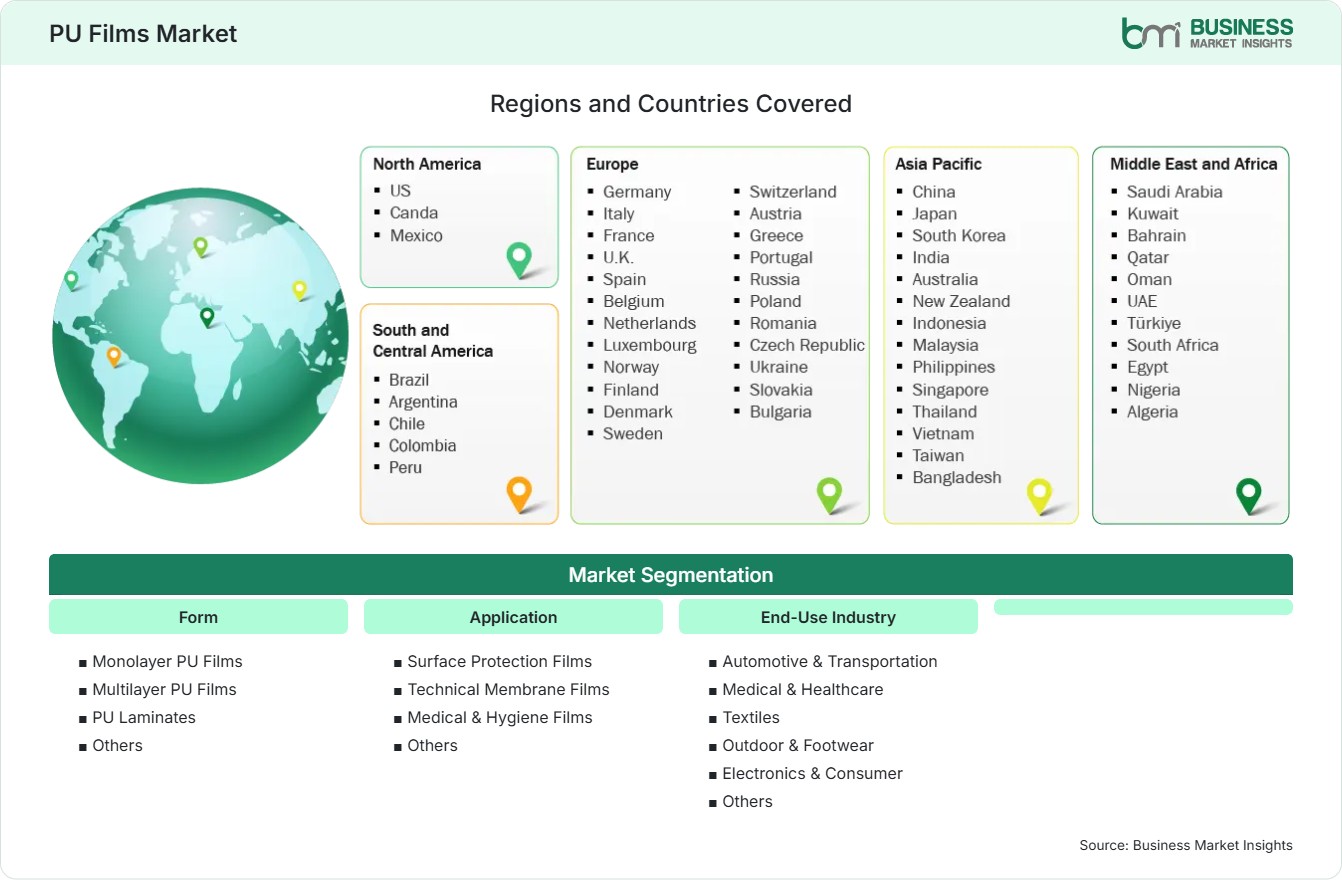Click 'Mexico' in North America list
This screenshot has width=1342, height=880.
[416, 236]
